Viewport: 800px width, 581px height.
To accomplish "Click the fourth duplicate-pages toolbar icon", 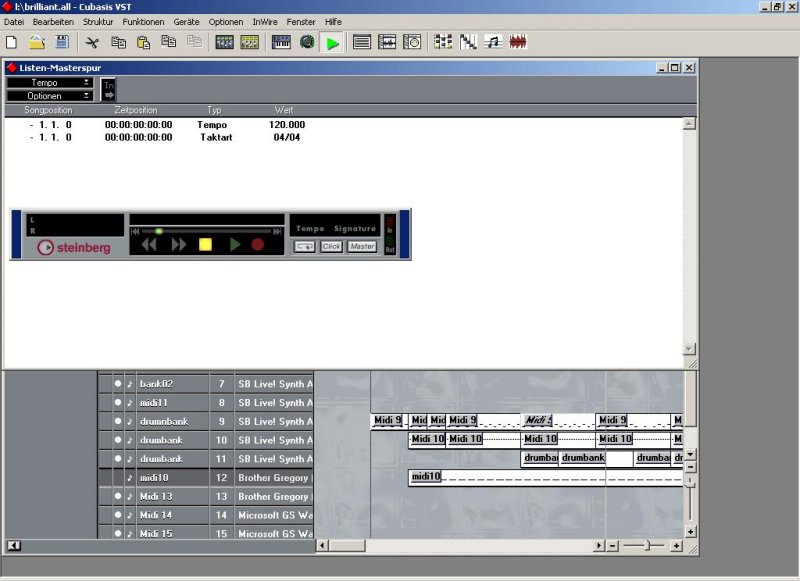I will (194, 42).
